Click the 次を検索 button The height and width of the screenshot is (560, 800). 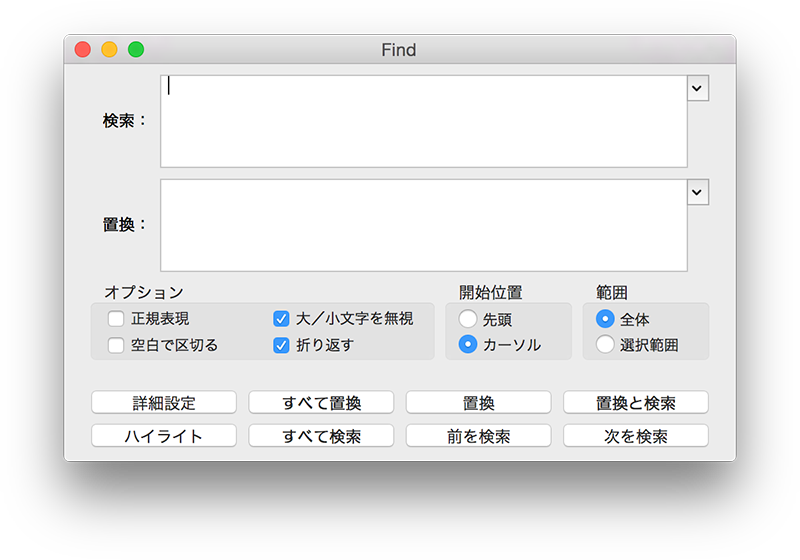pyautogui.click(x=636, y=436)
